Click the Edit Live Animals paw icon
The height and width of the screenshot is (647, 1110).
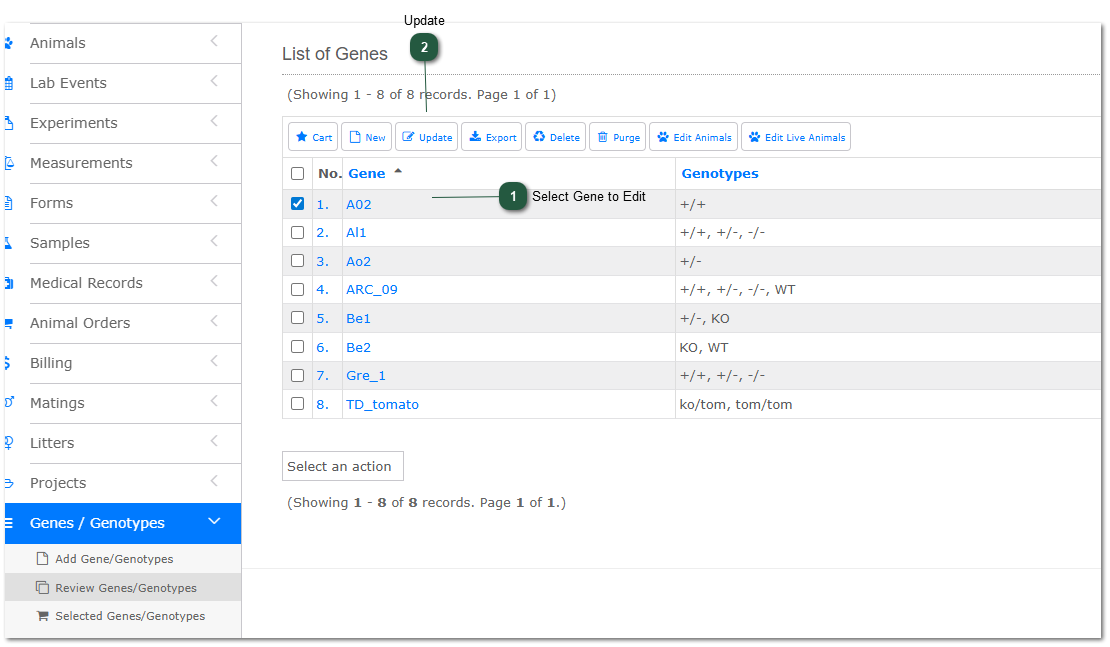[754, 137]
